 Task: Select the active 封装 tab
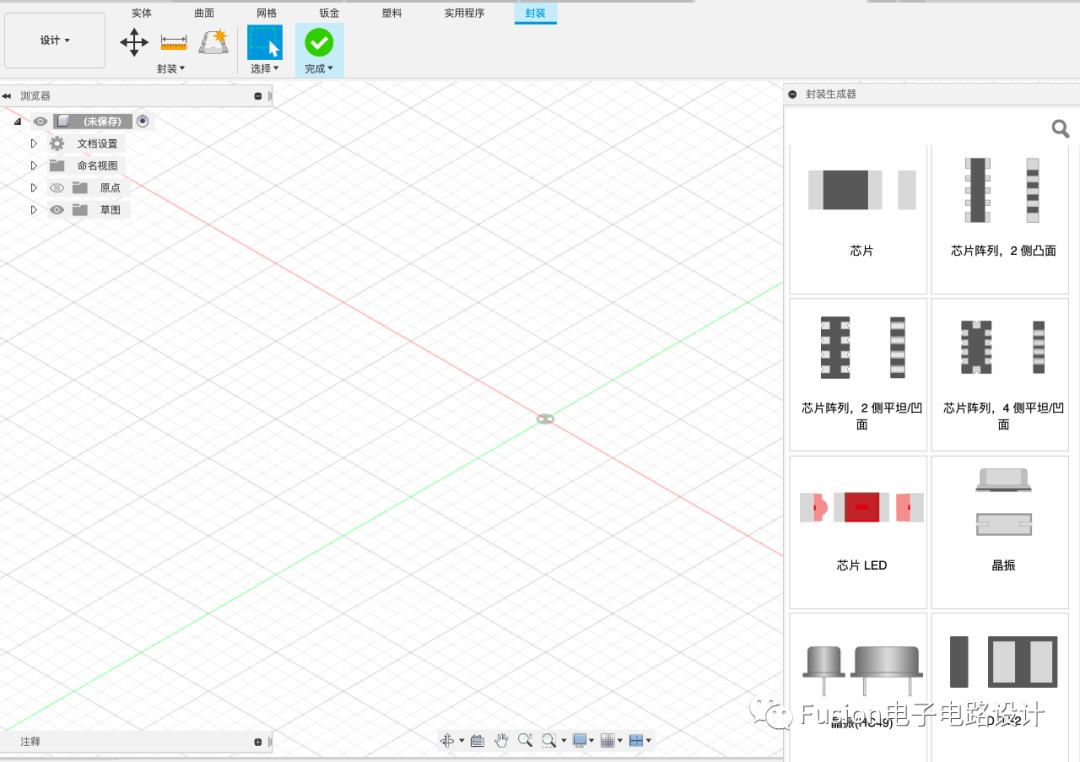tap(535, 13)
